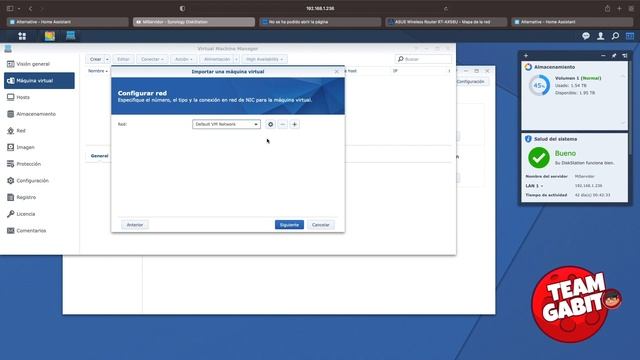Add a widget with the plus icon
Image resolution: width=640 pixels, height=360 pixels.
click(526, 56)
